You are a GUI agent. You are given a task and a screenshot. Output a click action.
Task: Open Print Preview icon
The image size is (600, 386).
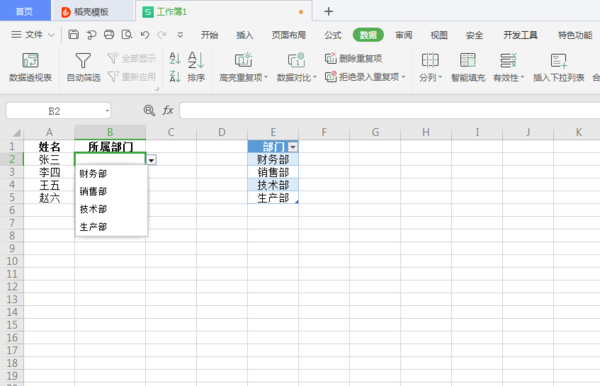click(x=127, y=35)
